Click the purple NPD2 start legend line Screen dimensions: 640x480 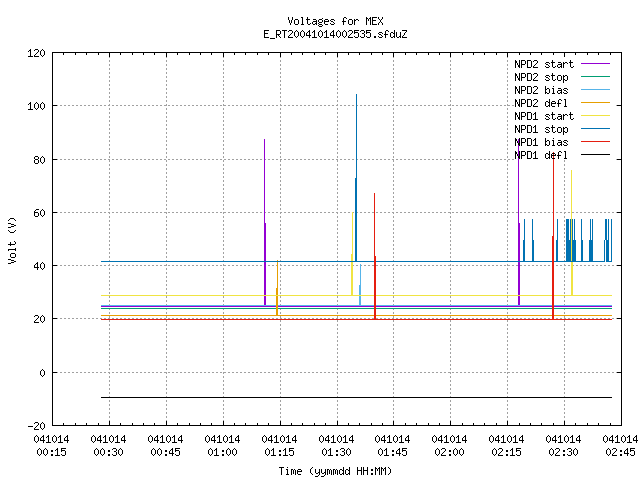596,64
